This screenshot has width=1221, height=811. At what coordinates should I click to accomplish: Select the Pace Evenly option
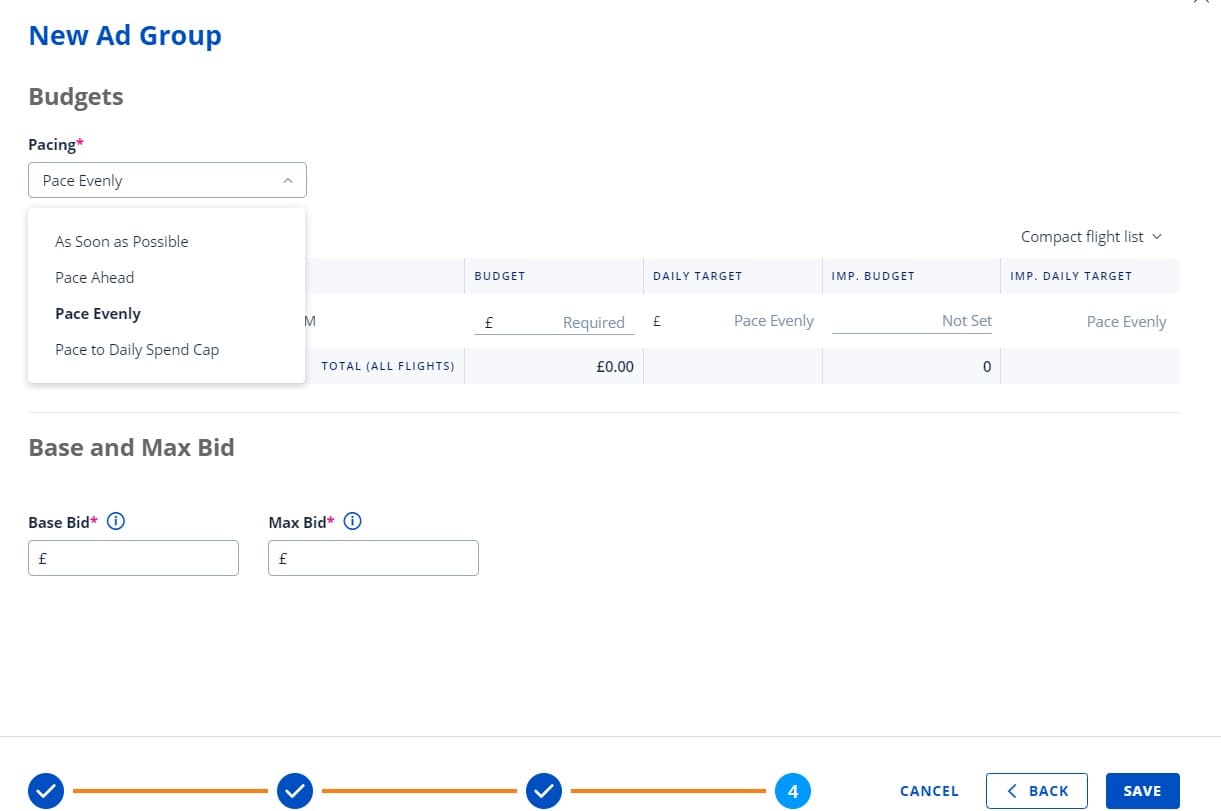click(97, 313)
